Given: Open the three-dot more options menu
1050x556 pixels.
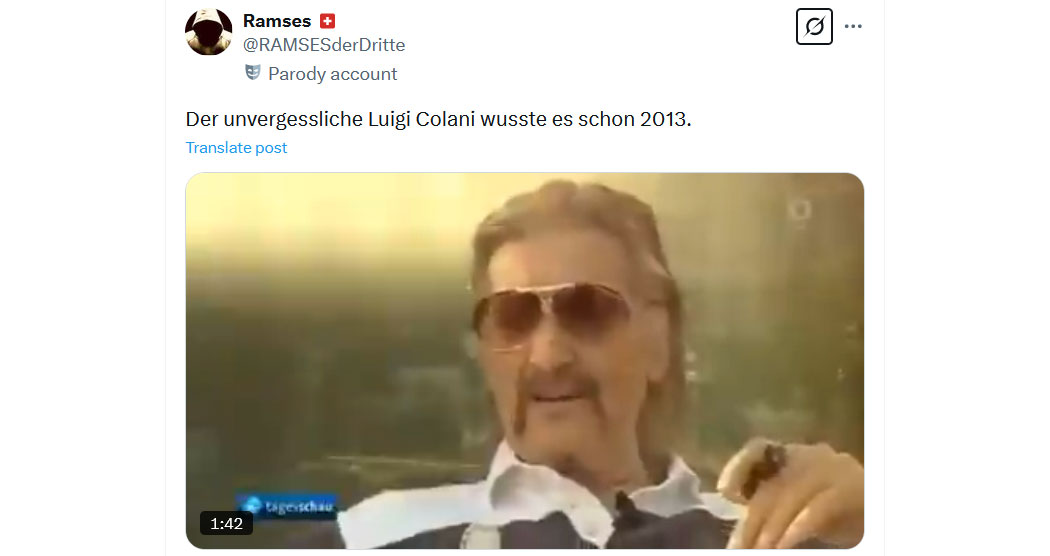Looking at the screenshot, I should 852,27.
